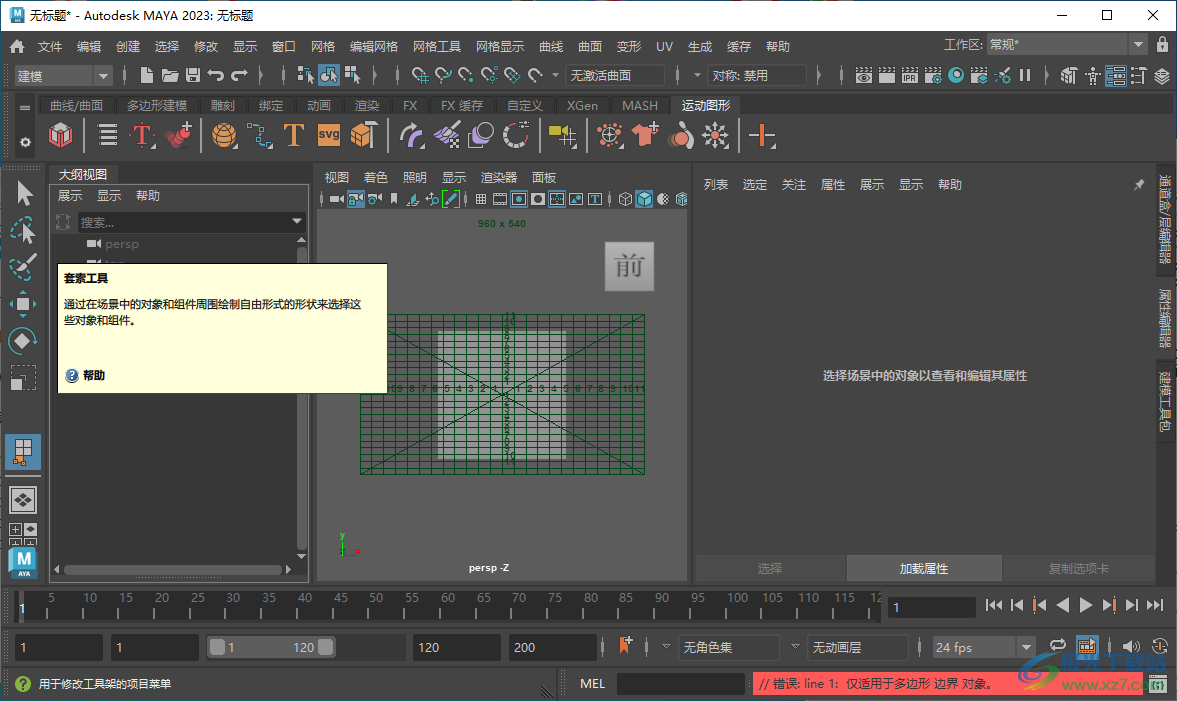Screen dimensions: 1177x701
Task: Toggle film gate in viewport
Action: 500,199
